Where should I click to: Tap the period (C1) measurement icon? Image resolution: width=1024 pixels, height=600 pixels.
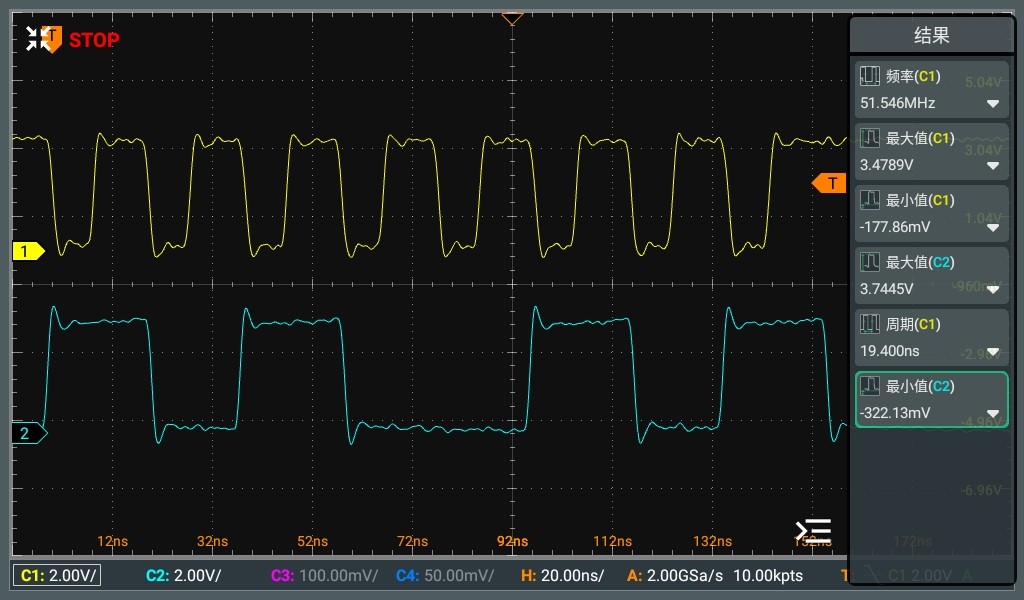point(871,324)
